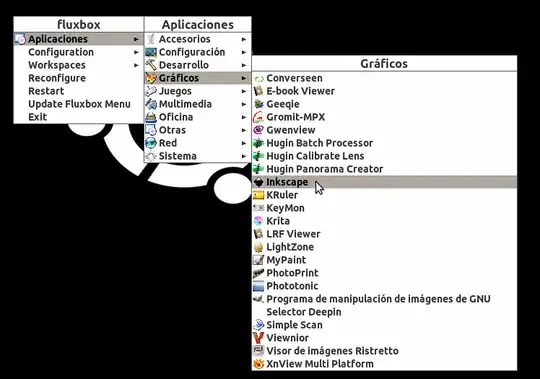This screenshot has width=540, height=379.
Task: Expand the Desarrollo submenu arrow
Action: coord(244,65)
